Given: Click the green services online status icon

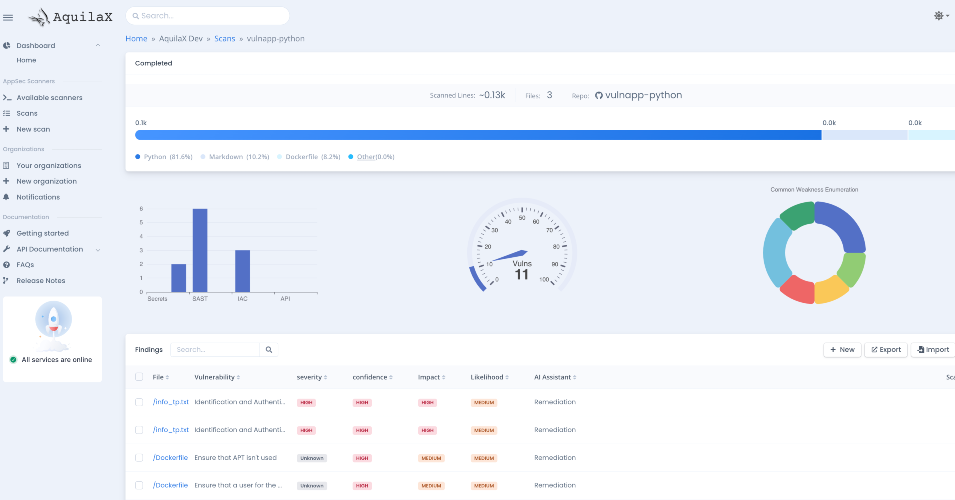Looking at the screenshot, I should (13, 360).
